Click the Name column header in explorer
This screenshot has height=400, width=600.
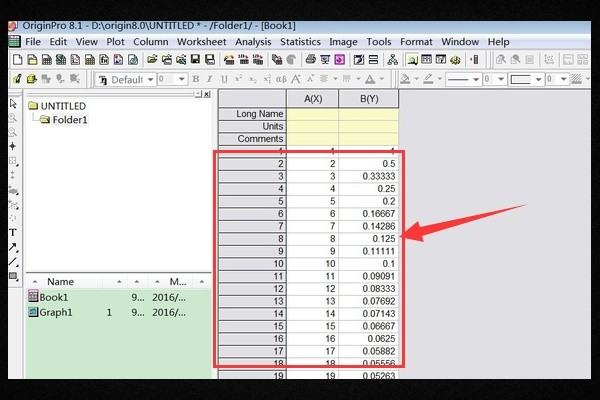click(60, 282)
